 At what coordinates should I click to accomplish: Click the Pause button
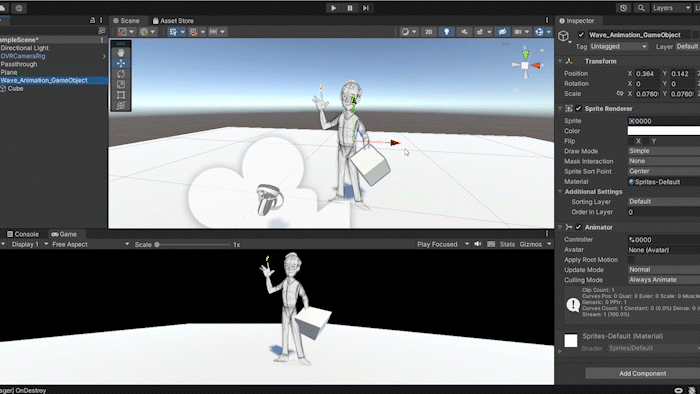point(350,8)
